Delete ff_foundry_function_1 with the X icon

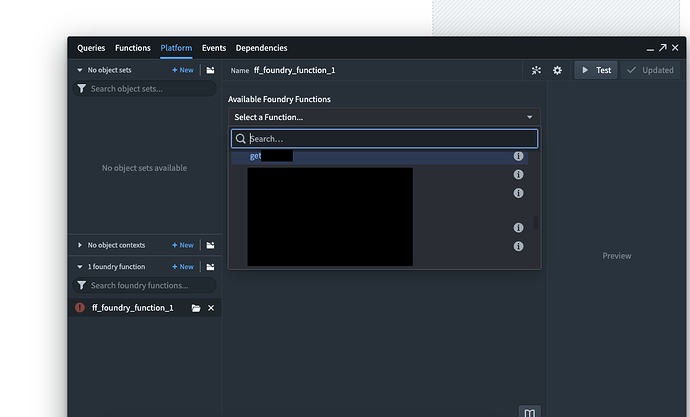(211, 308)
